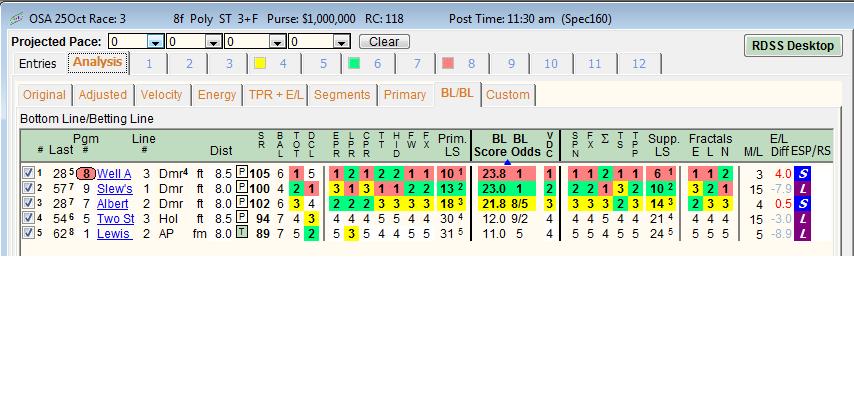This screenshot has width=854, height=400.
Task: Go to horse tab 3
Action: coord(229,64)
